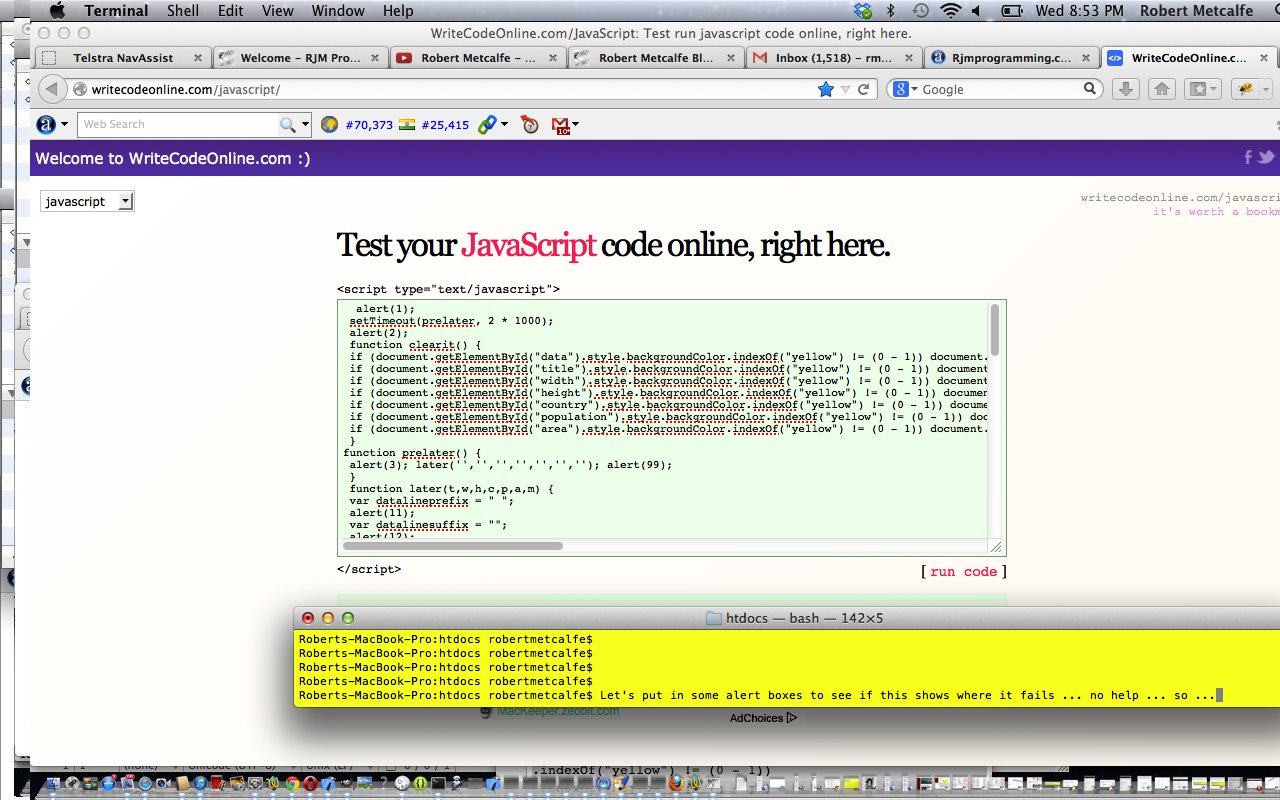Open the View menu
1280x800 pixels.
(278, 11)
